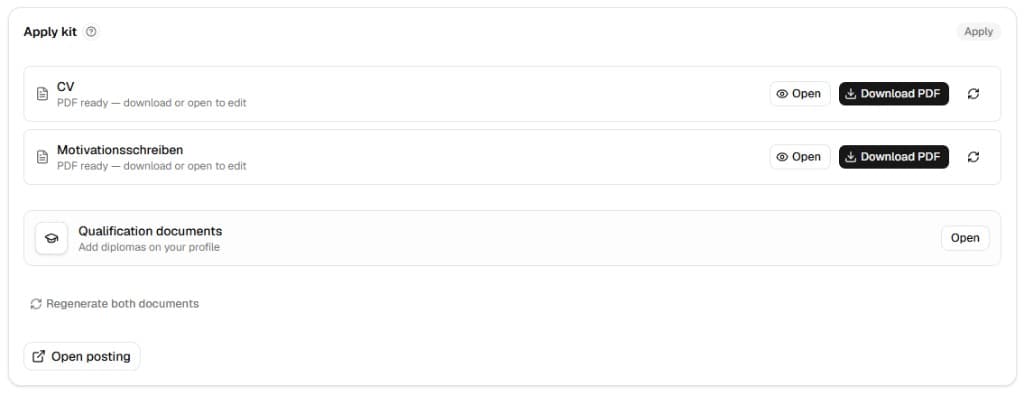1024x395 pixels.
Task: Regenerate the CV with refresh icon
Action: coord(973,94)
